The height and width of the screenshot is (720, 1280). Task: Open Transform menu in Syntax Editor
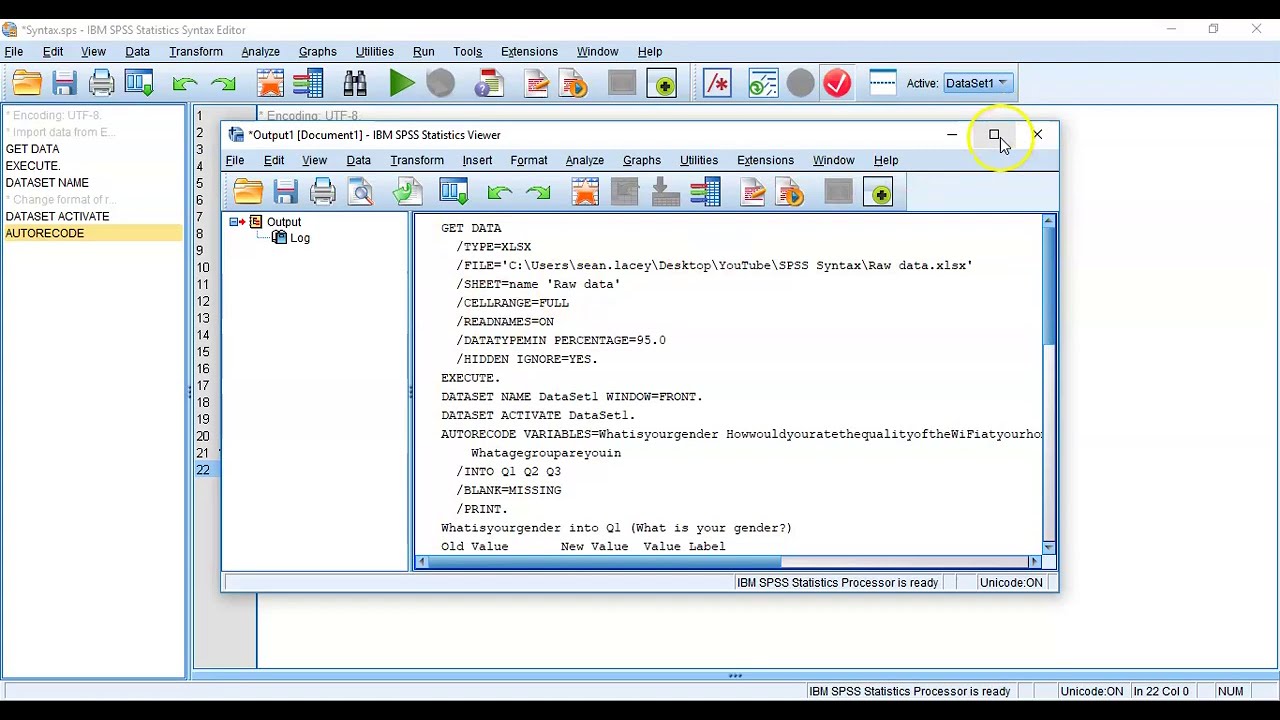click(x=196, y=52)
